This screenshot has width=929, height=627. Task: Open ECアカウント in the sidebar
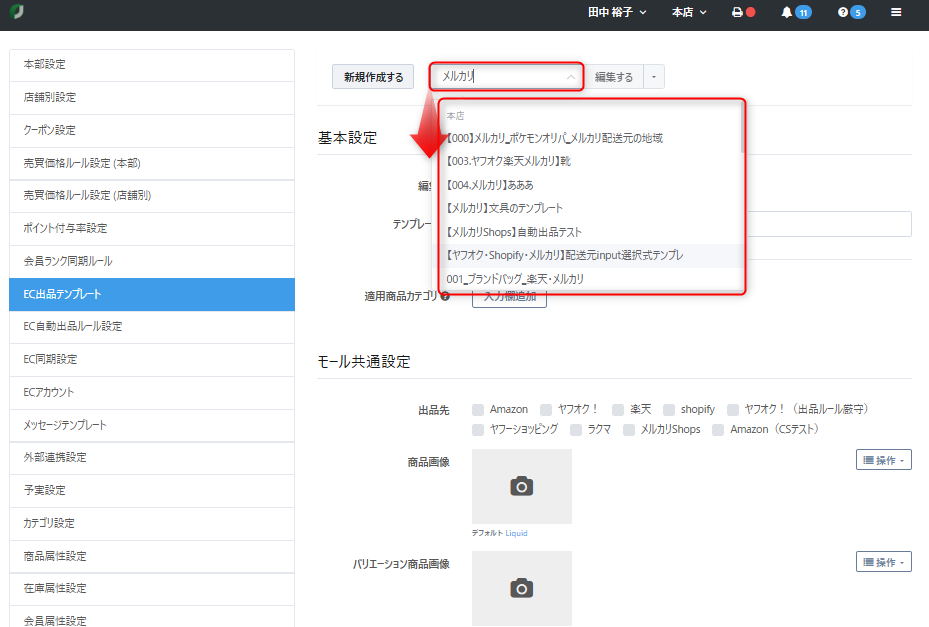pos(152,392)
